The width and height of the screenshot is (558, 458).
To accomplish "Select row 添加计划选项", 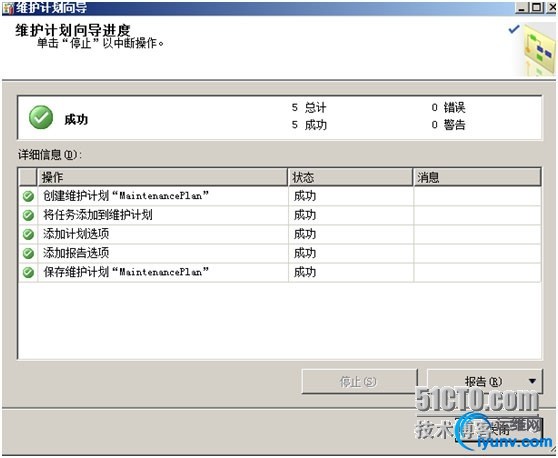I will 280,234.
